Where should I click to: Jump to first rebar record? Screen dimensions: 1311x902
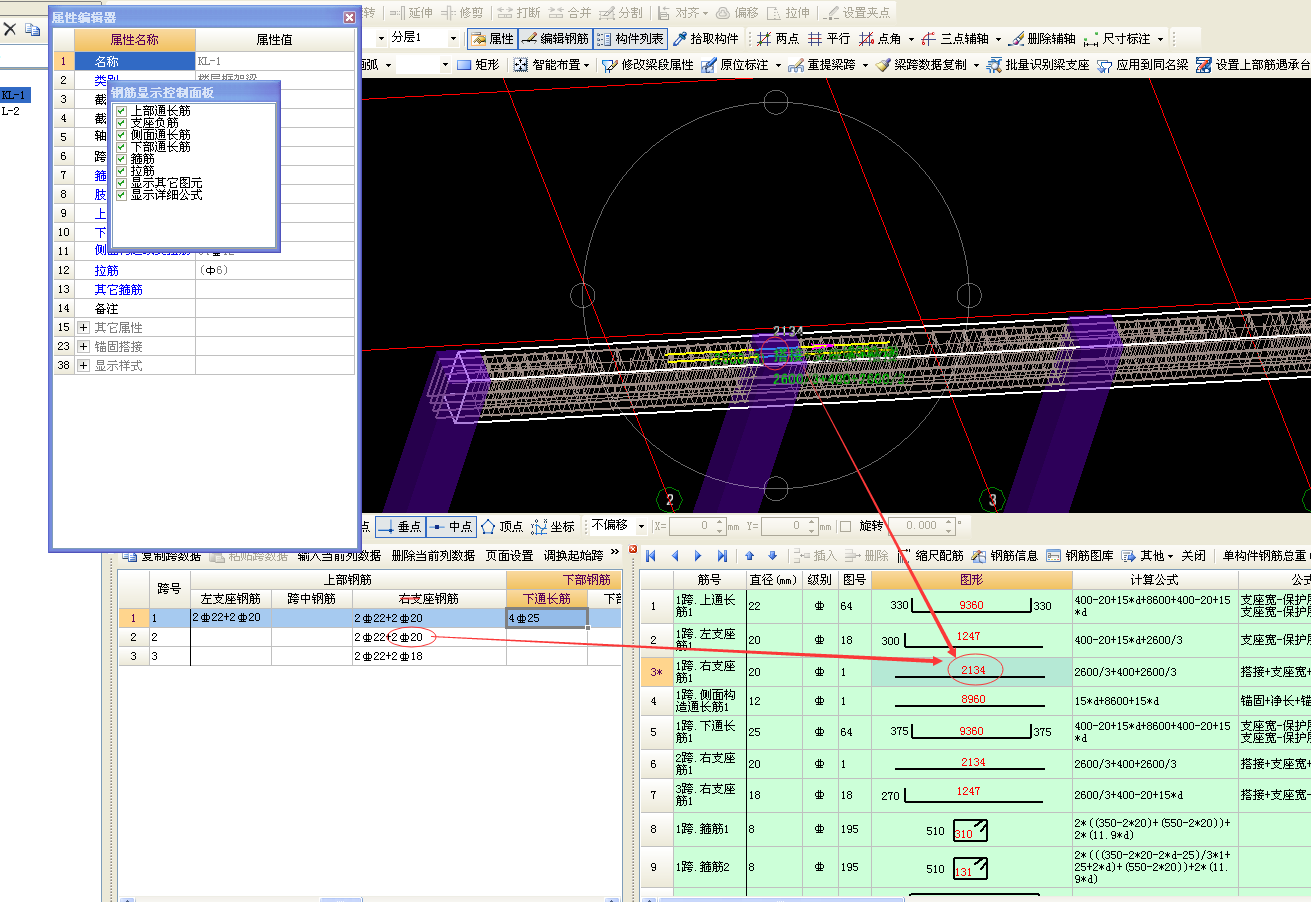(652, 556)
